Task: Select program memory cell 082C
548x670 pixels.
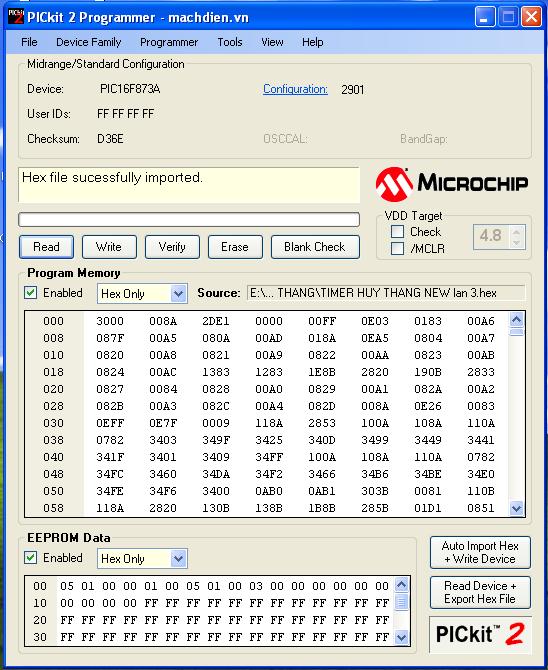Action: click(x=216, y=406)
